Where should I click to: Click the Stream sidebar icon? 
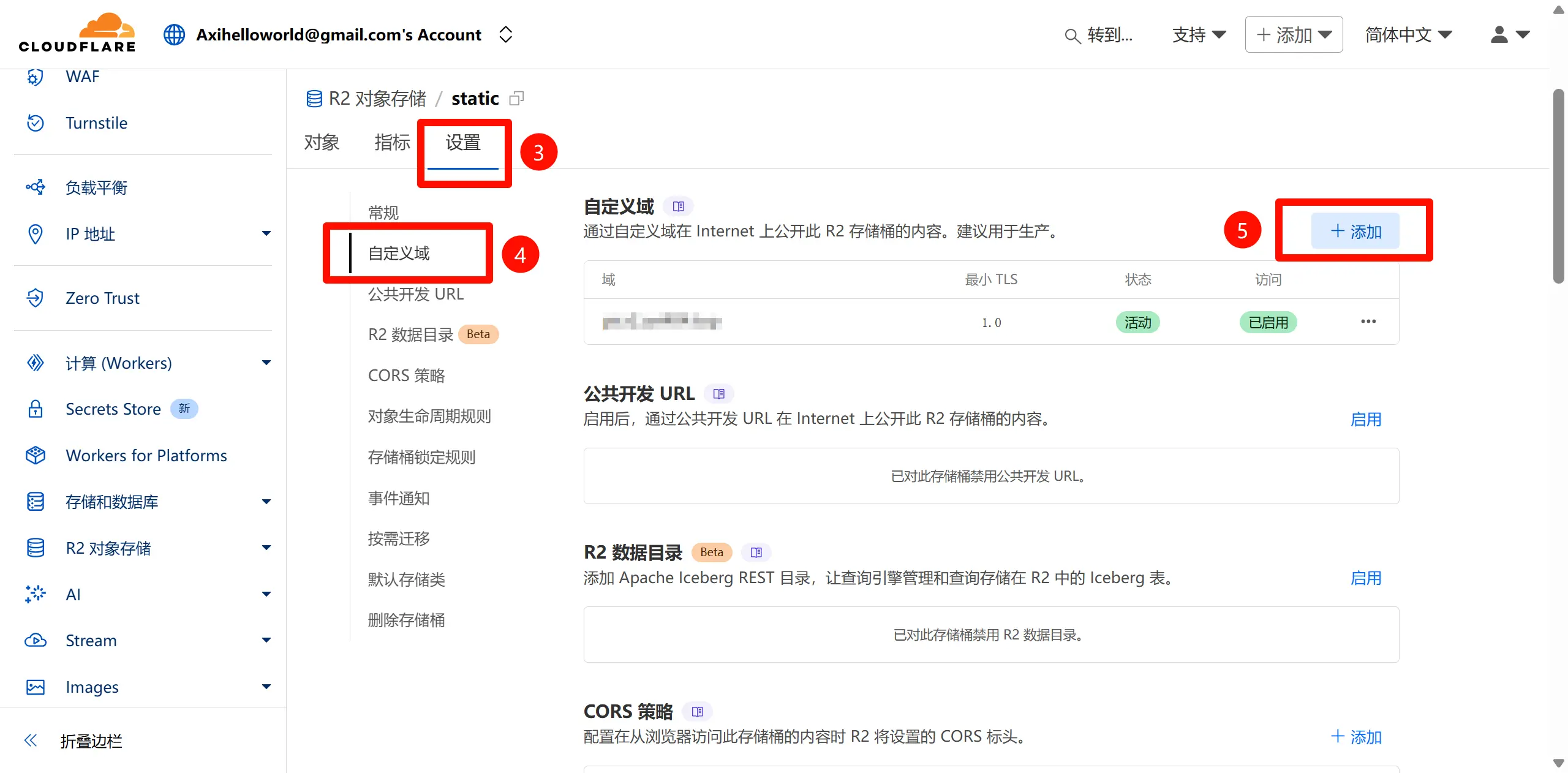pos(36,640)
